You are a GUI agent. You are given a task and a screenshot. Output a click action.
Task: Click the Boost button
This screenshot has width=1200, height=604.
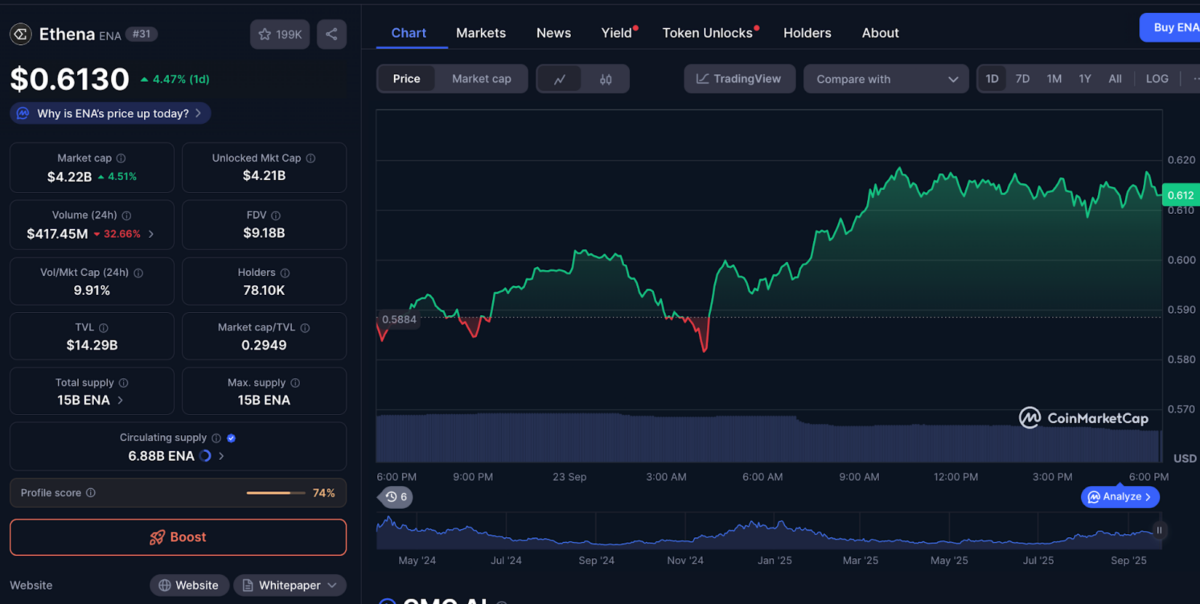pyautogui.click(x=178, y=537)
